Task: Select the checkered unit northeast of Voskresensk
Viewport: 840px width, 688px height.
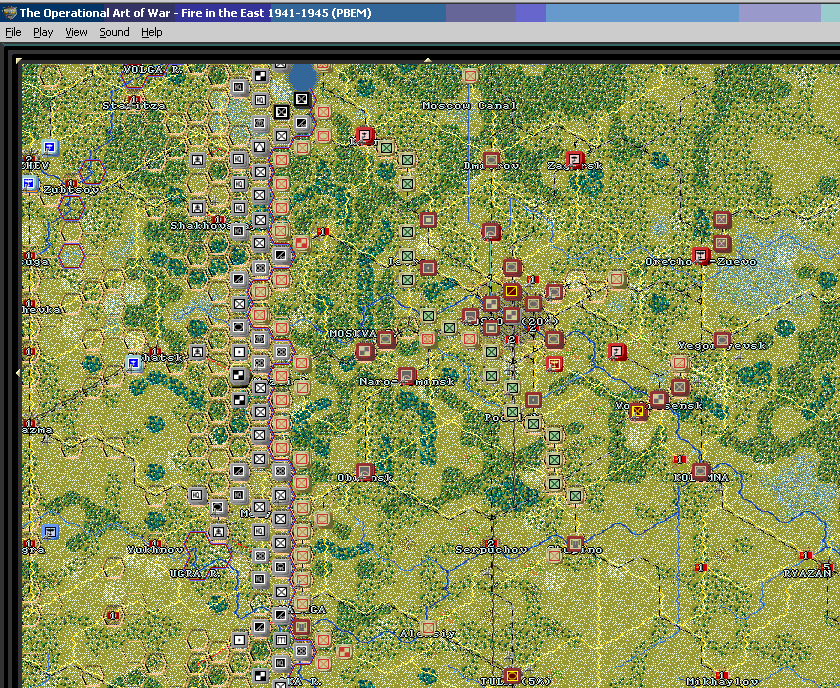Action: [x=658, y=399]
